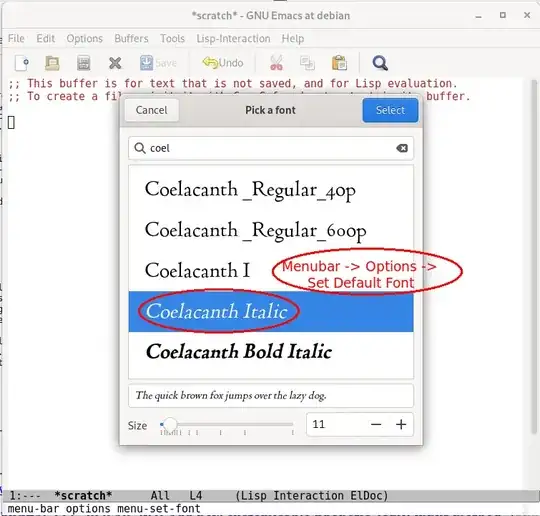Viewport: 540px width, 516px height.
Task: Click the New File toolbar icon
Action: click(22, 63)
